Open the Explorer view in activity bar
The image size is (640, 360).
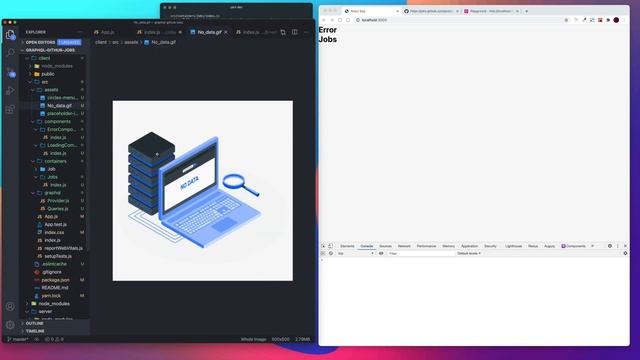pos(11,35)
